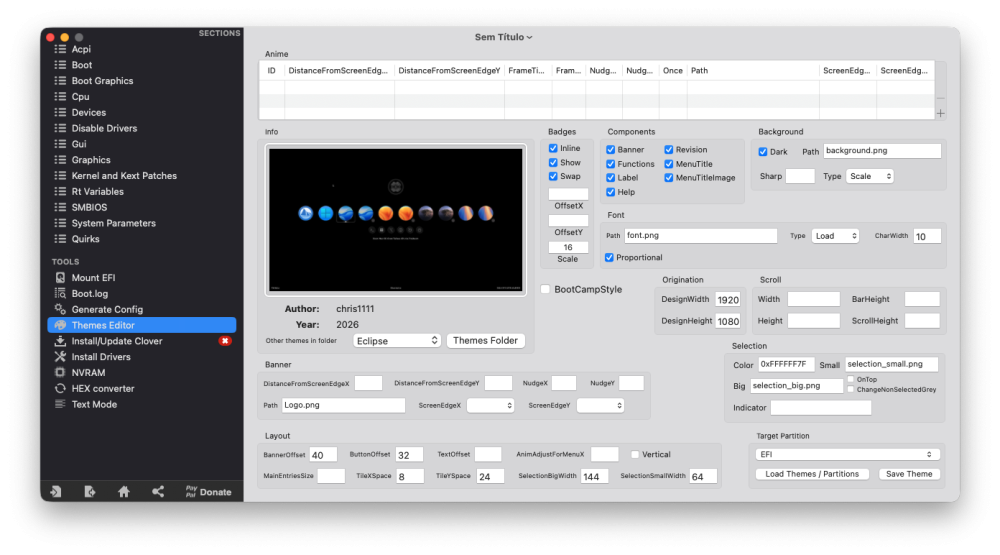Screen dimensions: 1000x555
Task: Open the Rt Variables section
Action: tap(98, 191)
